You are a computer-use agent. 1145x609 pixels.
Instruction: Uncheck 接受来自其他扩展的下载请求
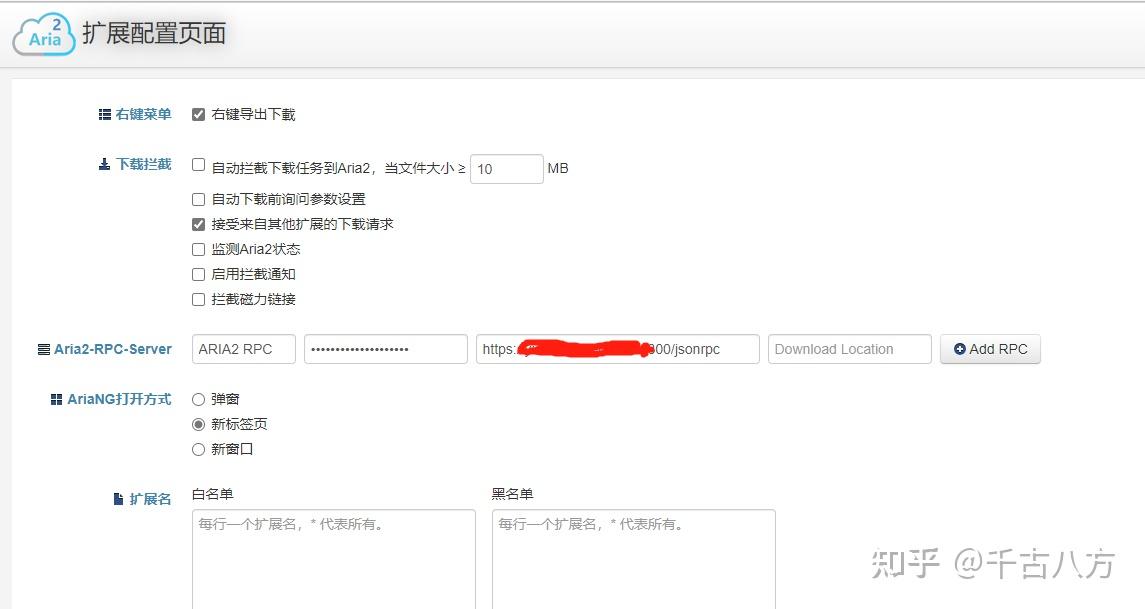197,224
